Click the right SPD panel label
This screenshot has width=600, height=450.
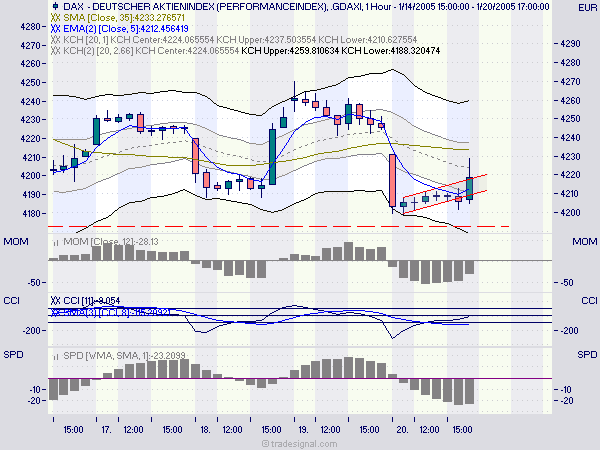(587, 355)
